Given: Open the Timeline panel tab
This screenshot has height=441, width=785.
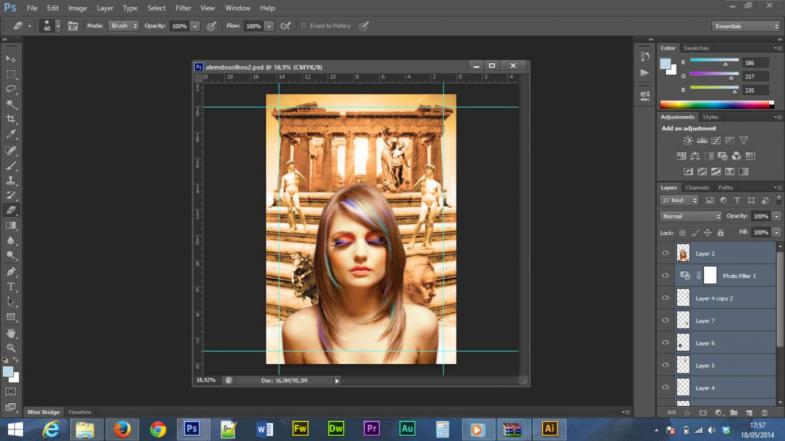Looking at the screenshot, I should pyautogui.click(x=80, y=412).
